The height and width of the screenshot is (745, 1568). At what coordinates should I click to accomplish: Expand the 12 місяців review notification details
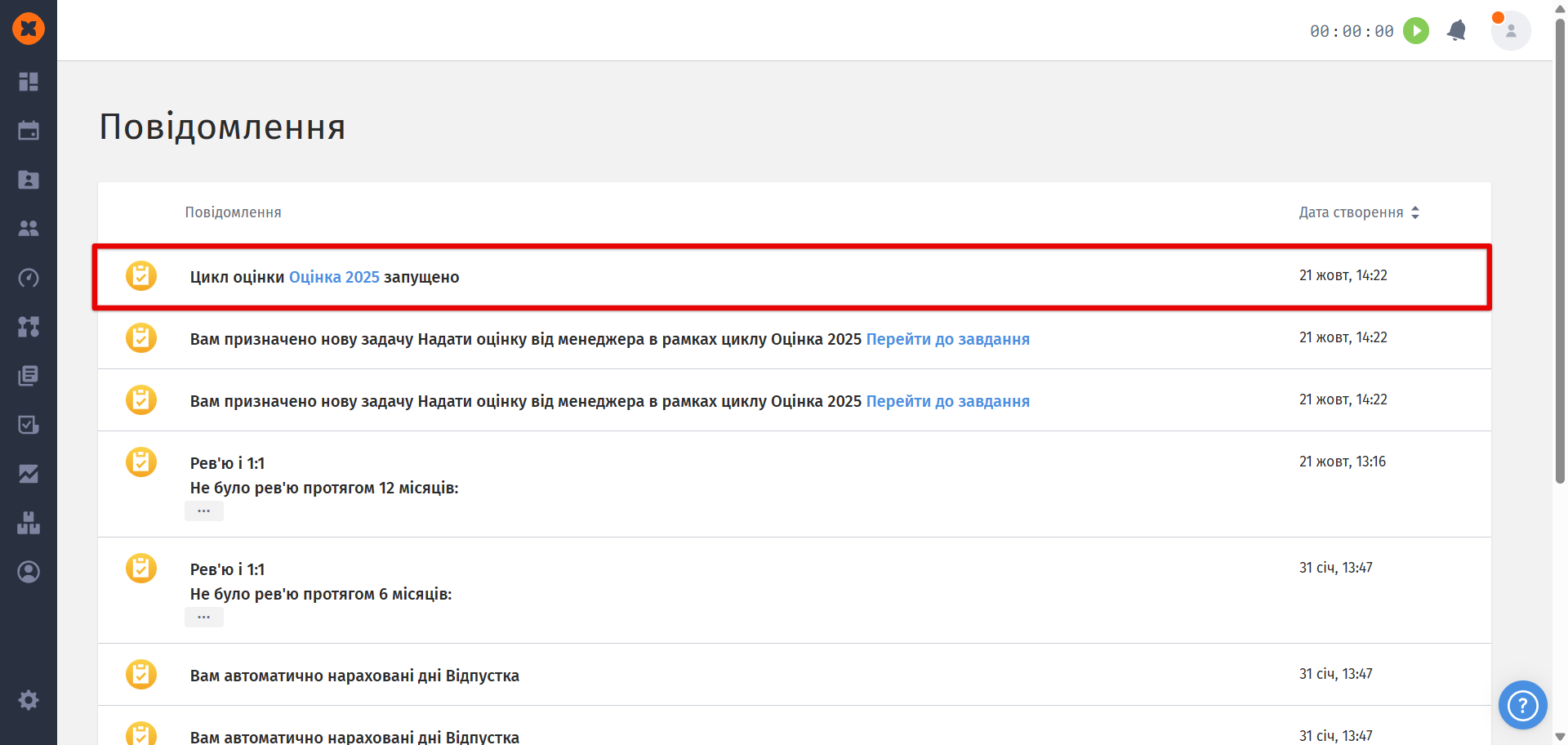(204, 511)
